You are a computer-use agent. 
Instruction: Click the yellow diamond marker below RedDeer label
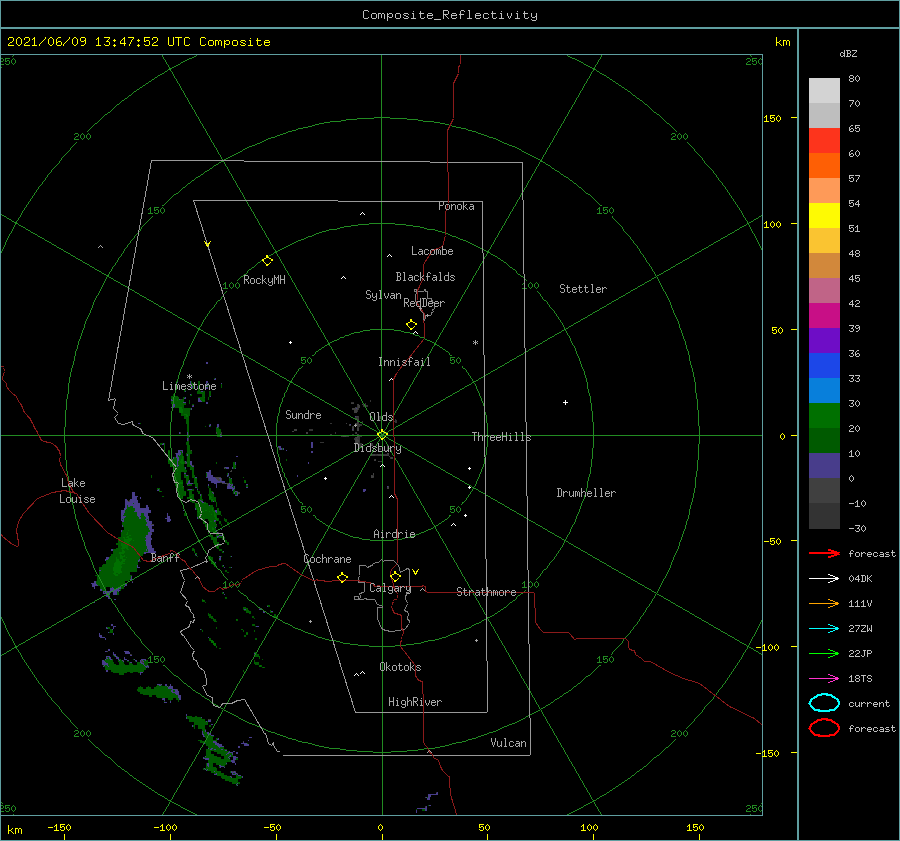[x=412, y=325]
